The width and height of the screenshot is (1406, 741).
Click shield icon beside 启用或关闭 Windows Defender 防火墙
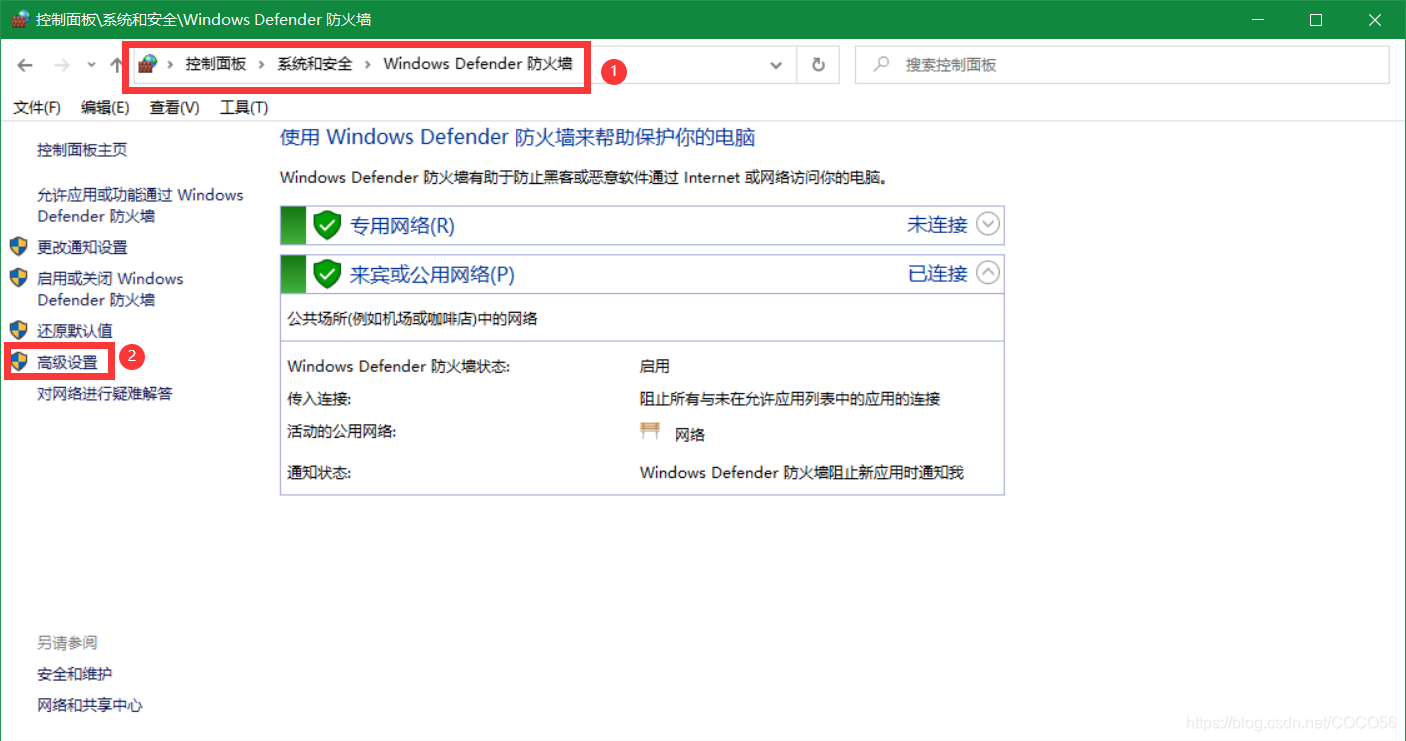click(18, 278)
